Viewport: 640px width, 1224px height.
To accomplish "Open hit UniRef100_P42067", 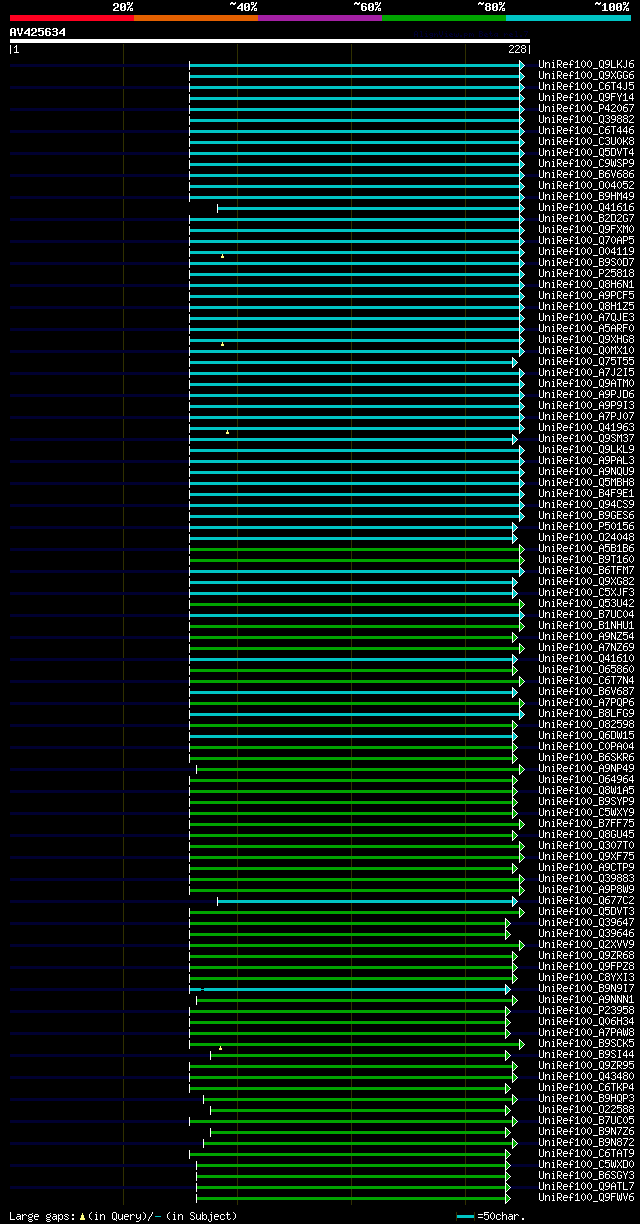I will 586,108.
